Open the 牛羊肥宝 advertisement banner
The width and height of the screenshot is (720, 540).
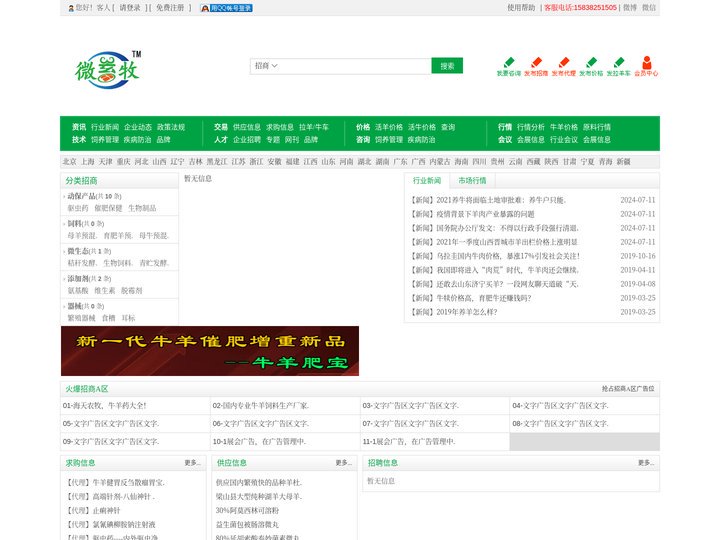click(x=210, y=351)
